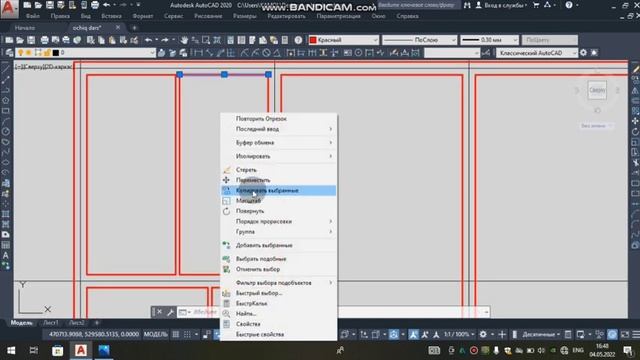This screenshot has width=640, height=360.
Task: Click the New drawing icon in toolbar
Action: pos(9,40)
